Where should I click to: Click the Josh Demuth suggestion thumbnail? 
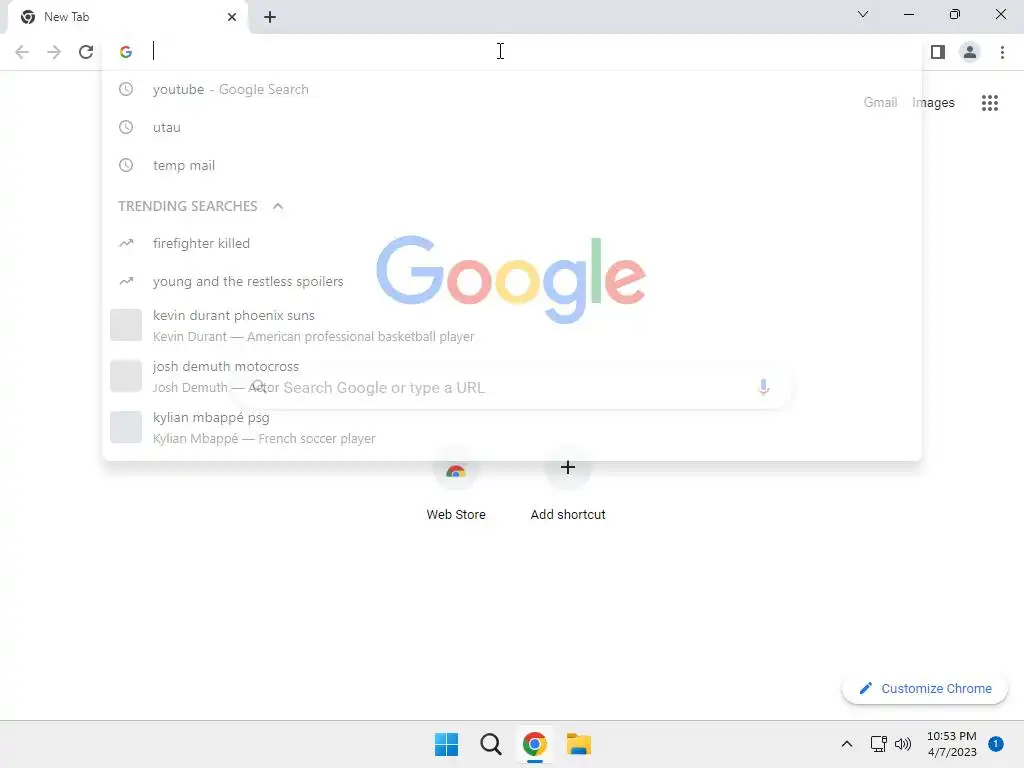click(x=126, y=376)
